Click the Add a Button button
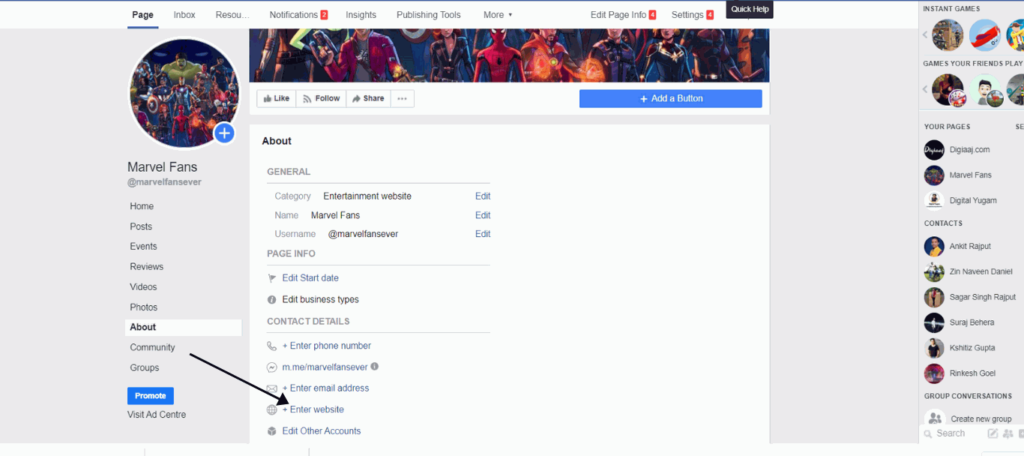 coord(671,99)
